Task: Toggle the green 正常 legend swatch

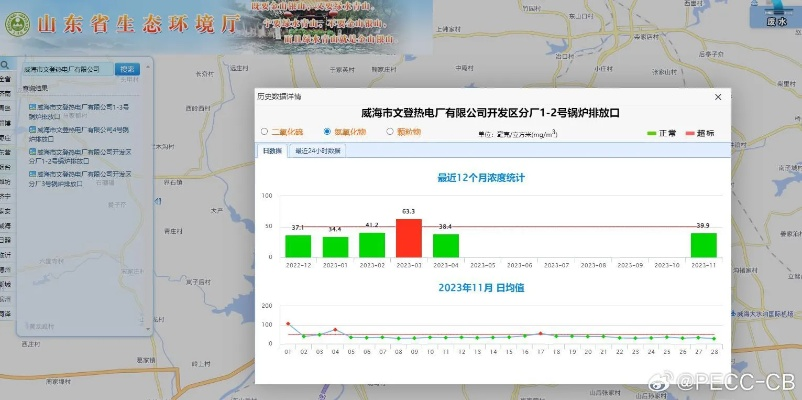Action: (654, 133)
